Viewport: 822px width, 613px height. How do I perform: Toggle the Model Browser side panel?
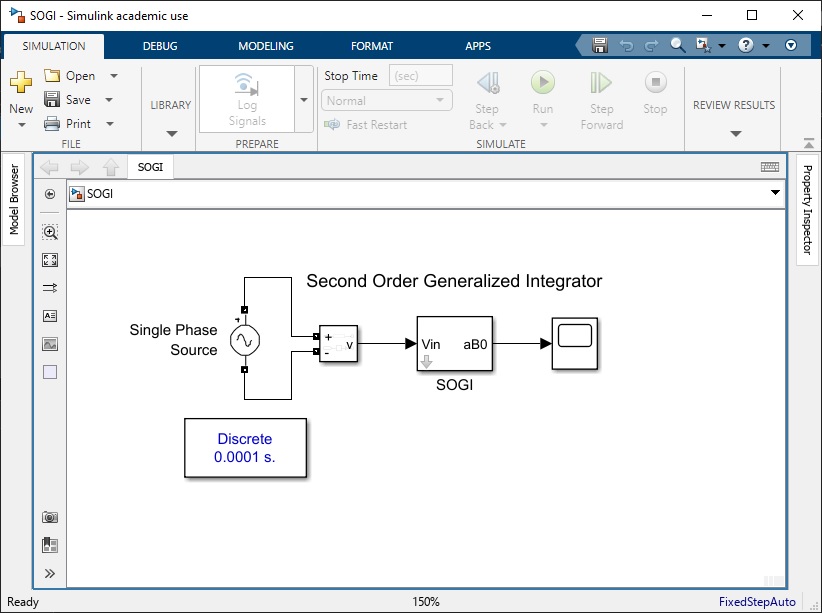(x=15, y=200)
